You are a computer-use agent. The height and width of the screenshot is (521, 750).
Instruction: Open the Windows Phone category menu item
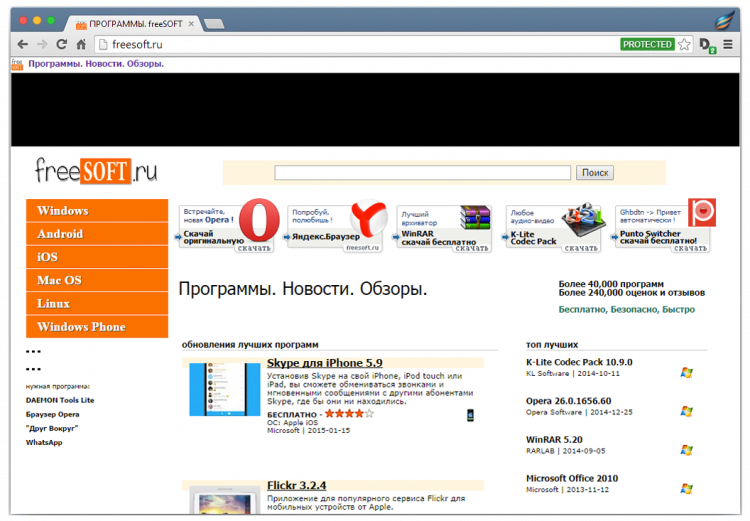coord(97,327)
